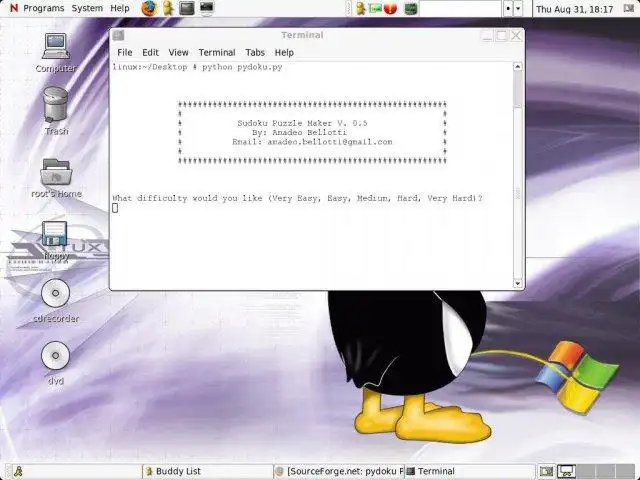Click the show desktop icon in bottom panel
This screenshot has width=640, height=480.
[546, 471]
